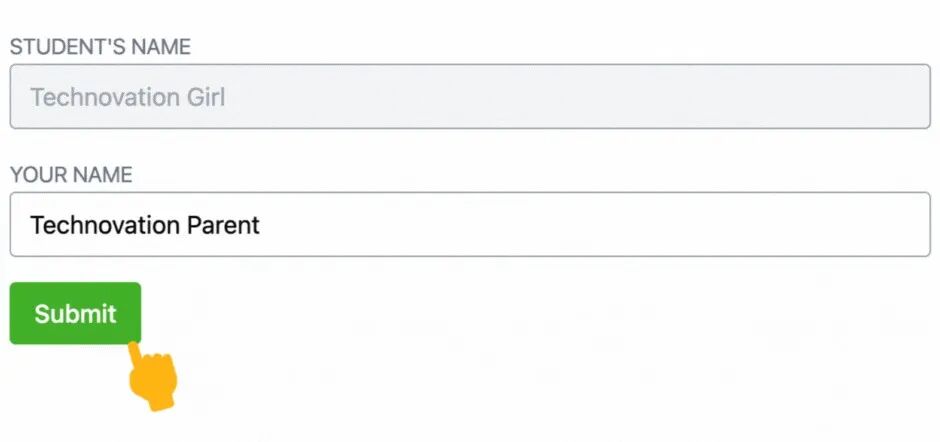Click the word "NAME" in Your Name label
940x442 pixels.
[101, 175]
